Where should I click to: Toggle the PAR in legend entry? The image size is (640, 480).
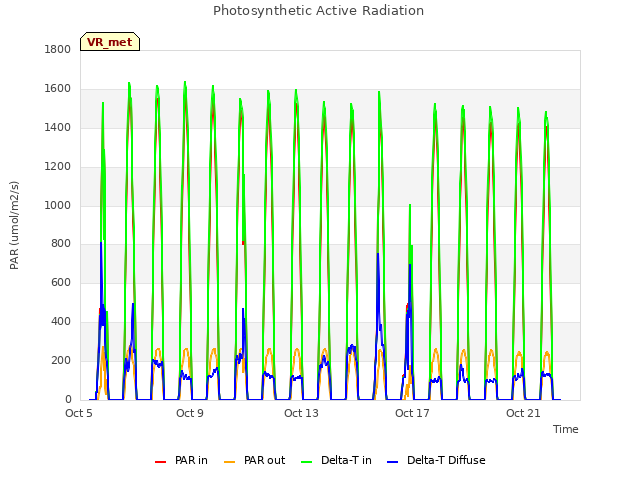point(181,460)
